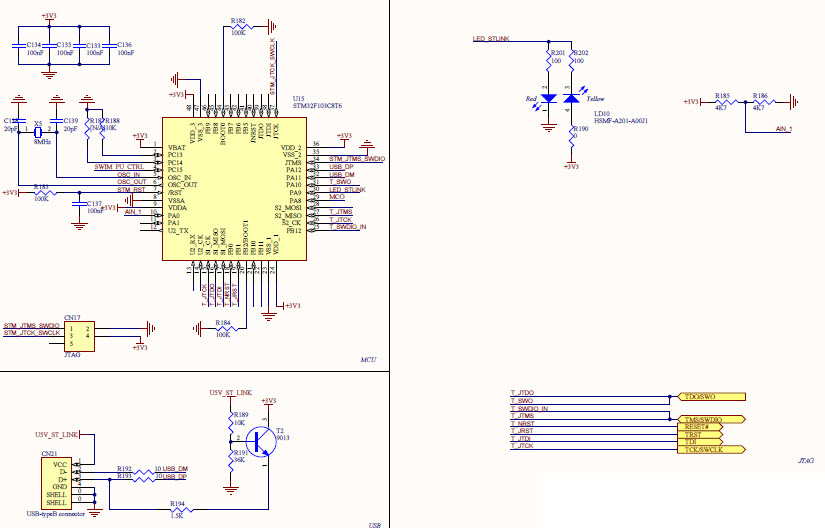This screenshot has height=528, width=825.
Task: Select the R190 resistor below yellow LED
Action: tap(571, 140)
